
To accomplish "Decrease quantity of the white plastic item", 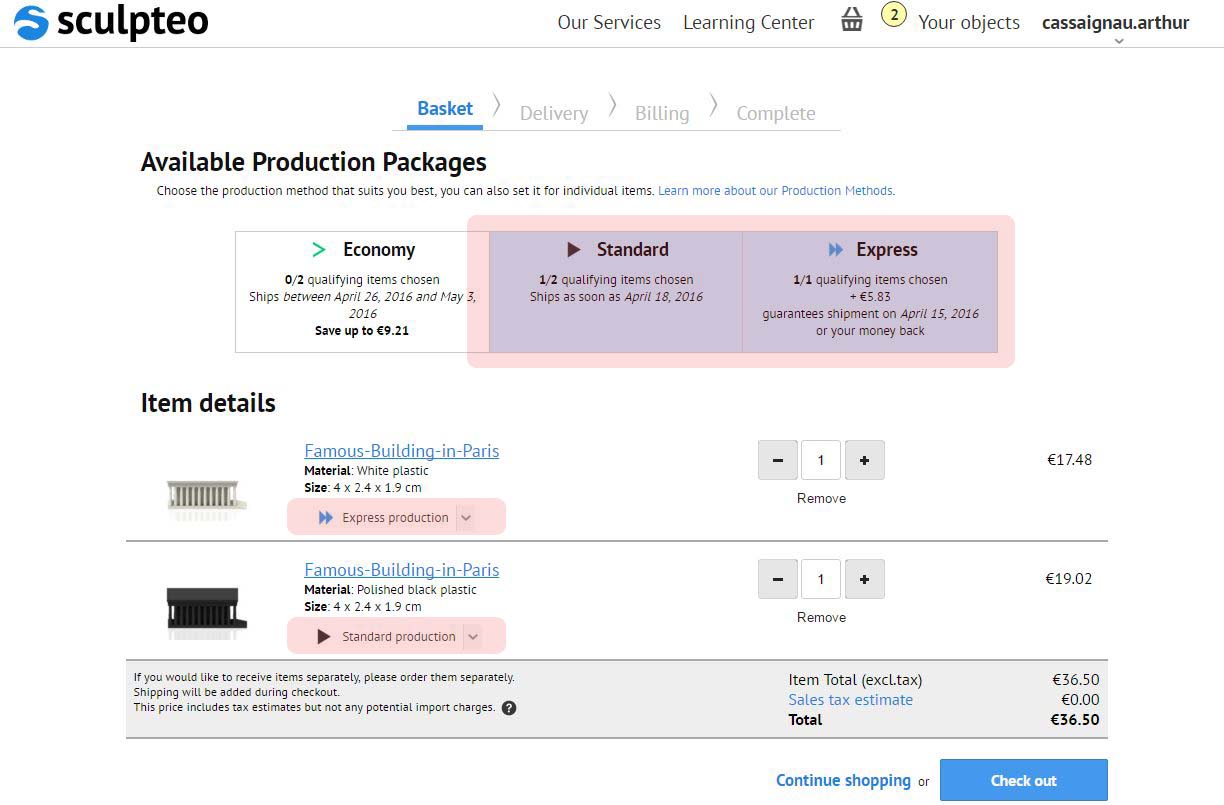I will coord(778,461).
